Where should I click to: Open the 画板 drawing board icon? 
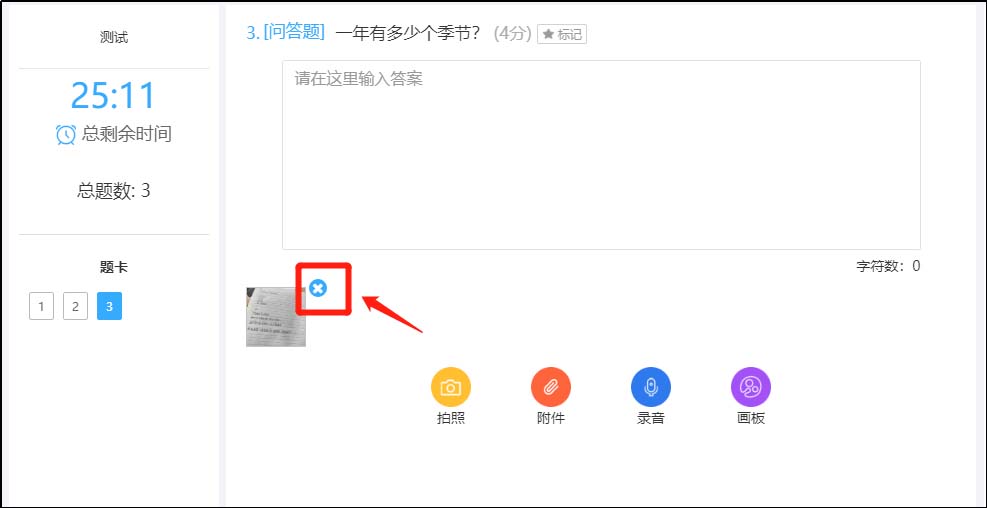[x=751, y=387]
